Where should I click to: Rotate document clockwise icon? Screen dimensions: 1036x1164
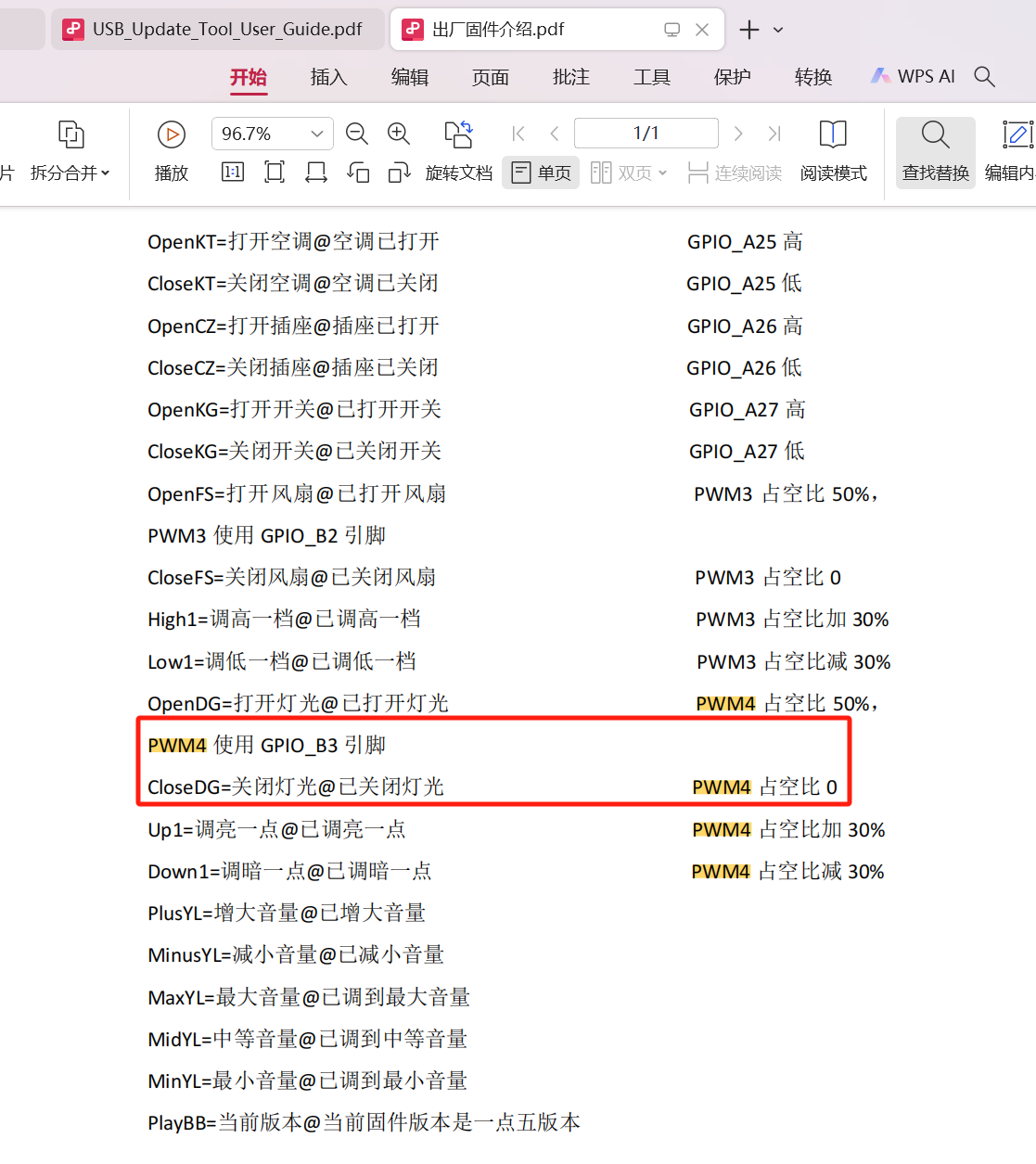tap(399, 173)
